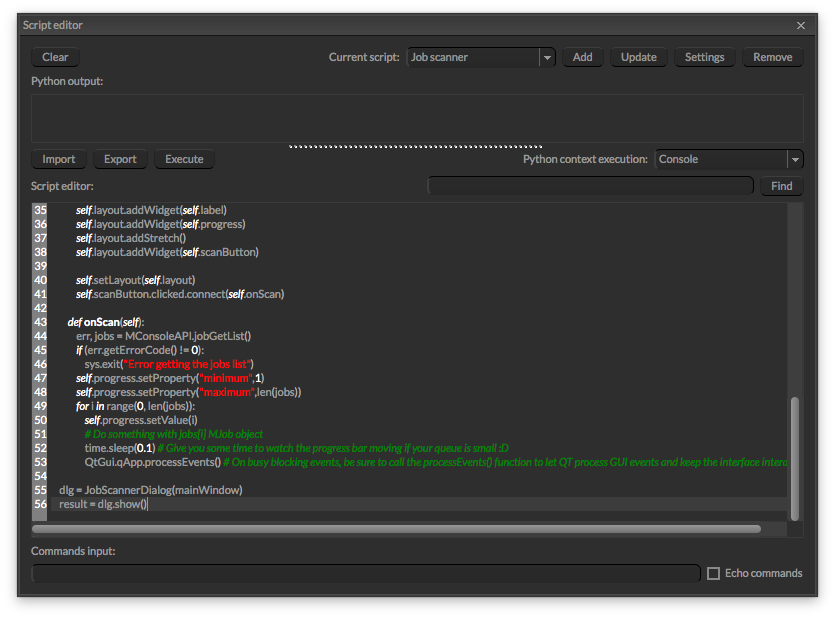Click the splitter handle below Python output
Image resolution: width=835 pixels, height=618 pixels.
pos(417,146)
